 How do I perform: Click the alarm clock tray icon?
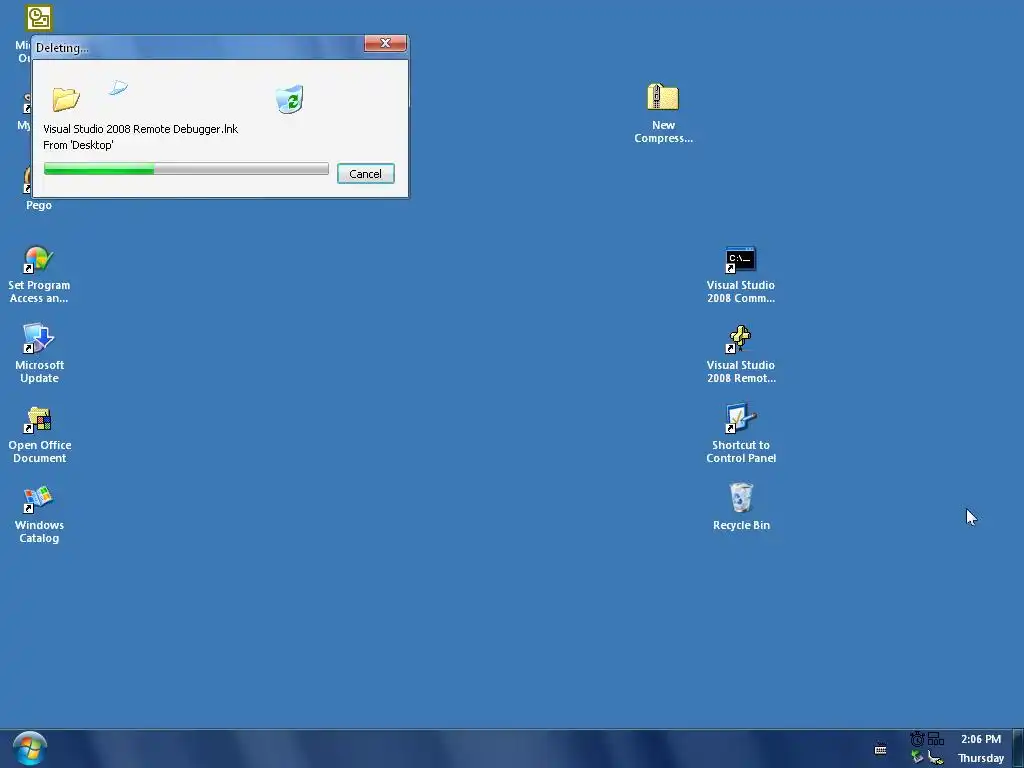(x=917, y=739)
